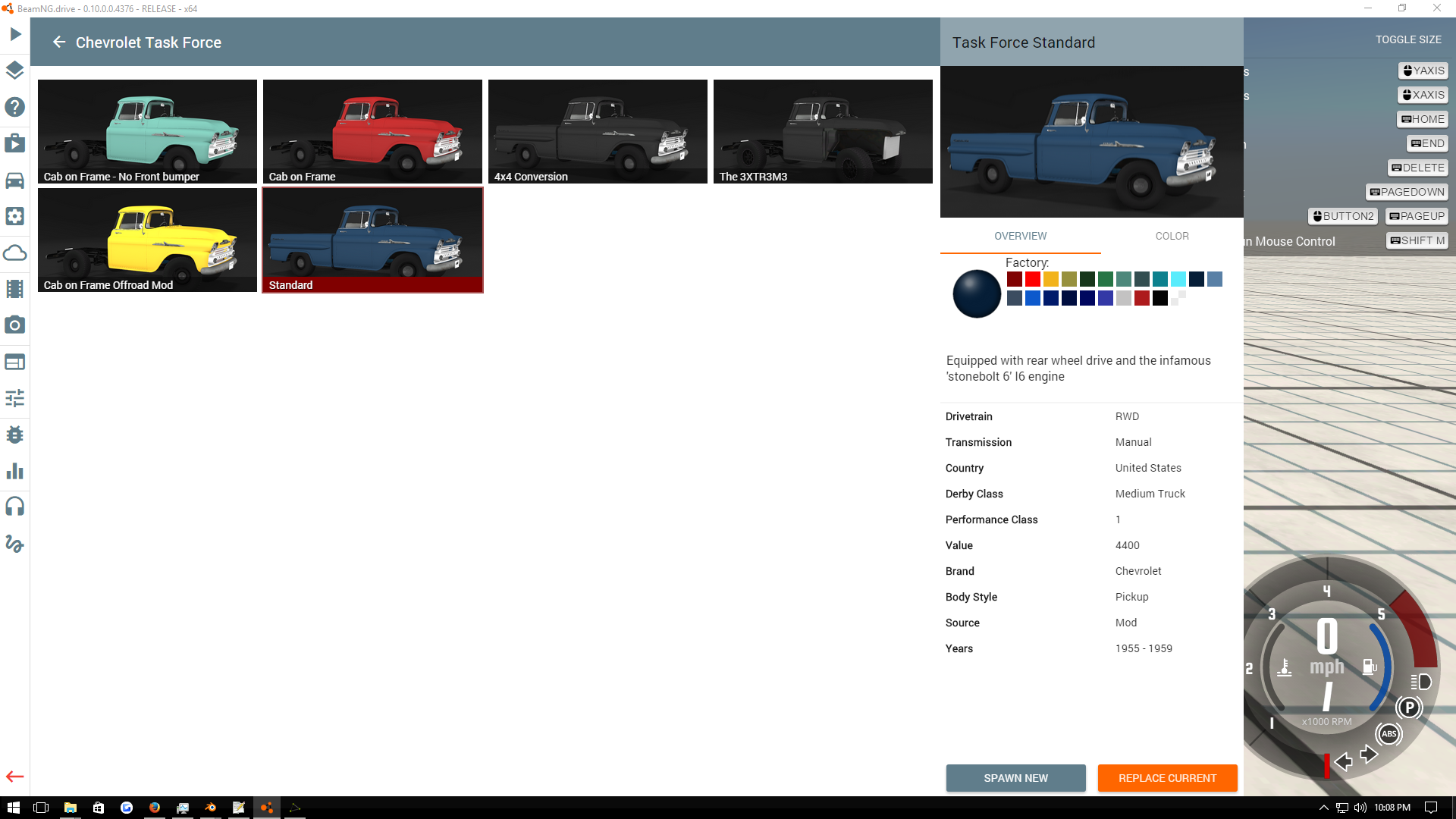Open the options sliders icon
The height and width of the screenshot is (819, 1456).
15,398
